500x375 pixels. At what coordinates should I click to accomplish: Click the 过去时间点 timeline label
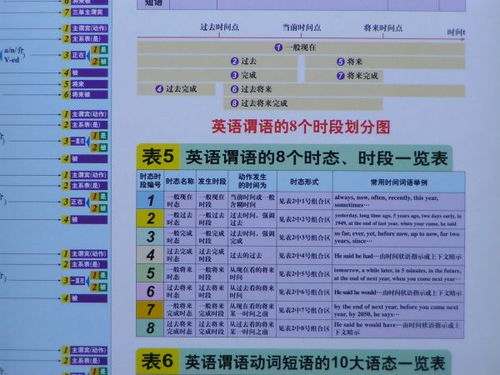[219, 27]
